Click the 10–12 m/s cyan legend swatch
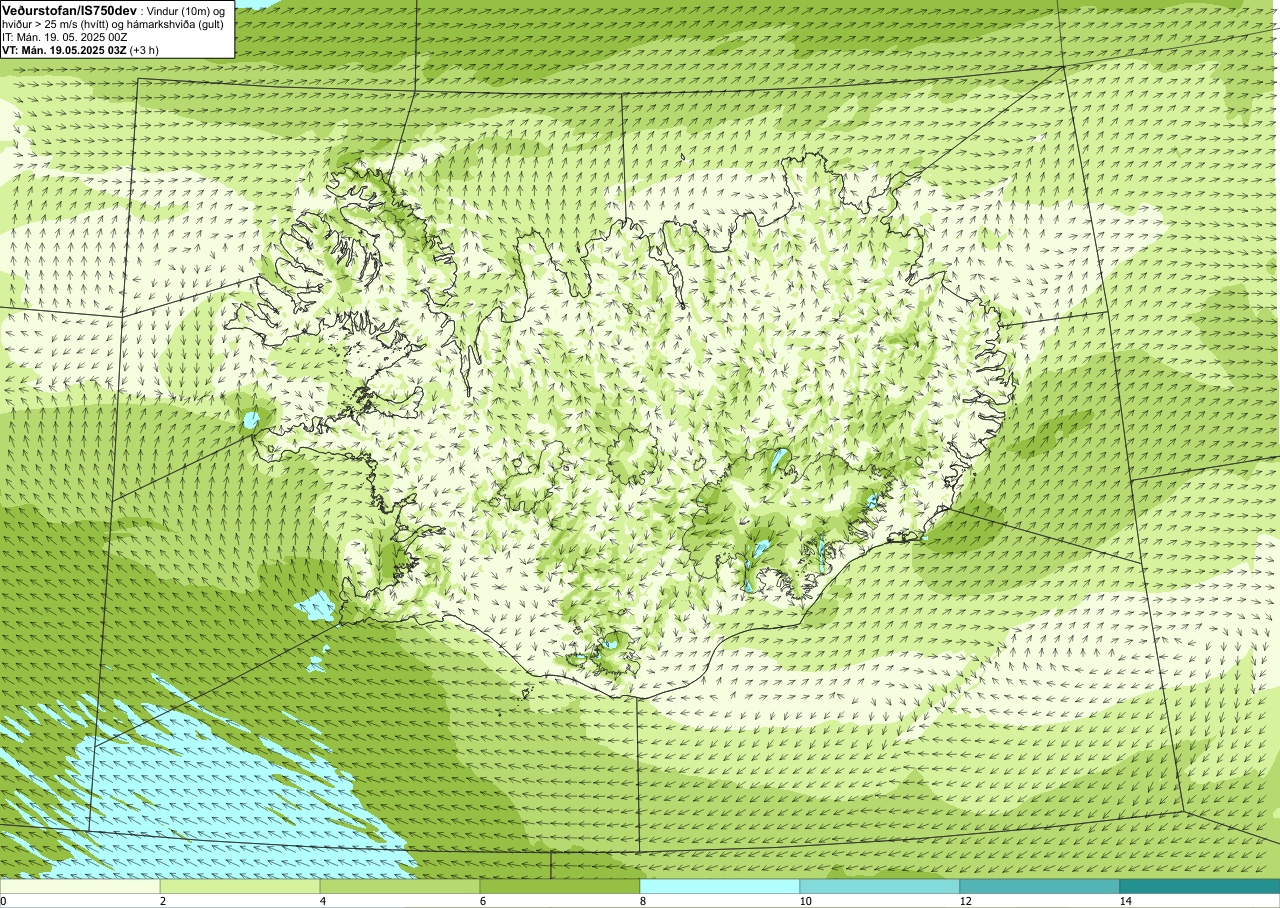The width and height of the screenshot is (1280, 908). click(x=880, y=886)
